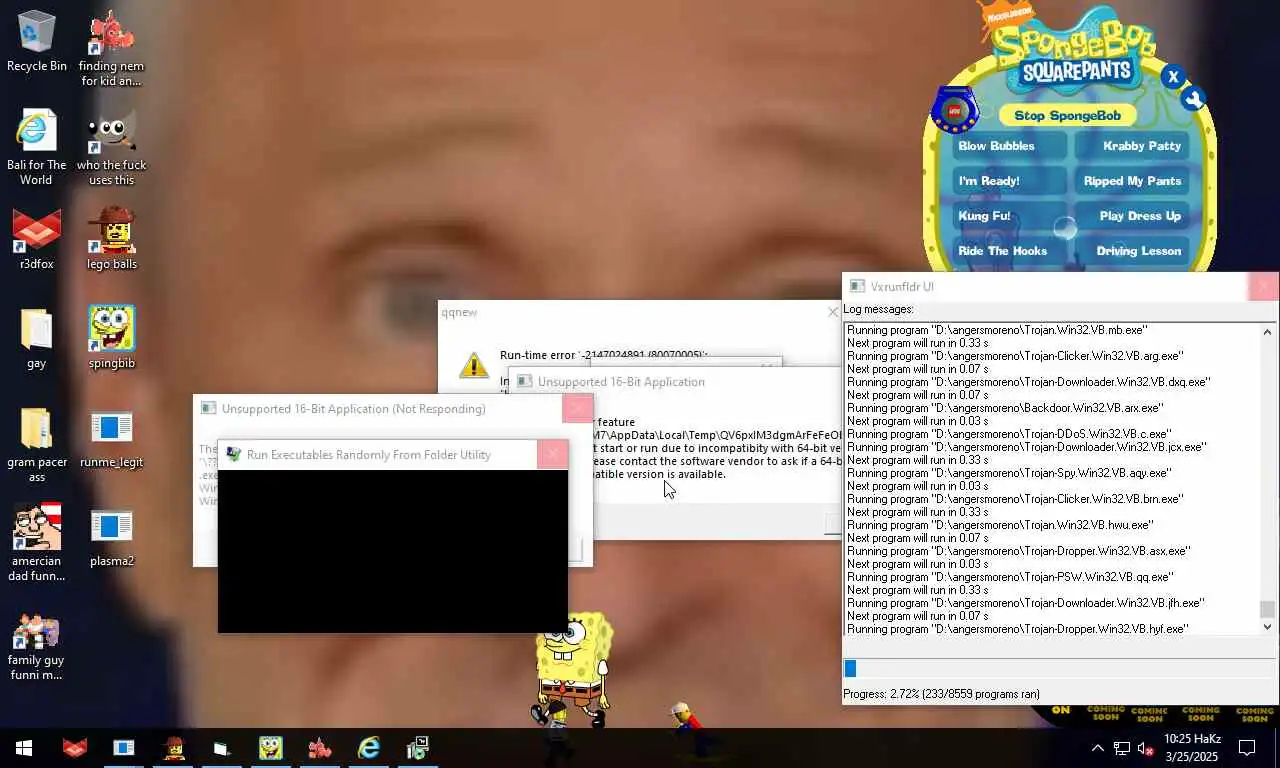
Task: Click the SpongeBob taskbar icon
Action: click(271, 748)
